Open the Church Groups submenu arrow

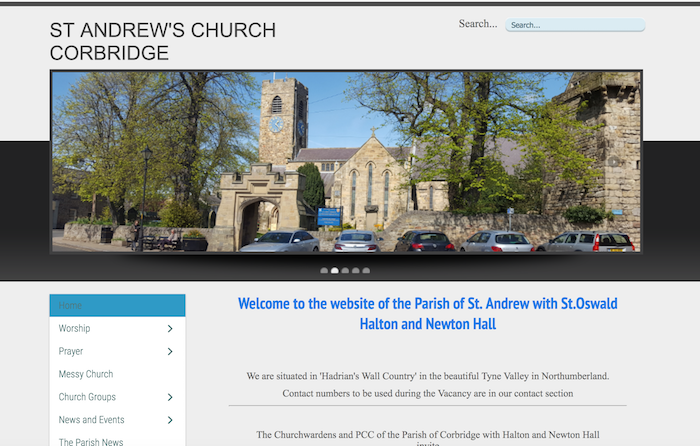tap(170, 398)
